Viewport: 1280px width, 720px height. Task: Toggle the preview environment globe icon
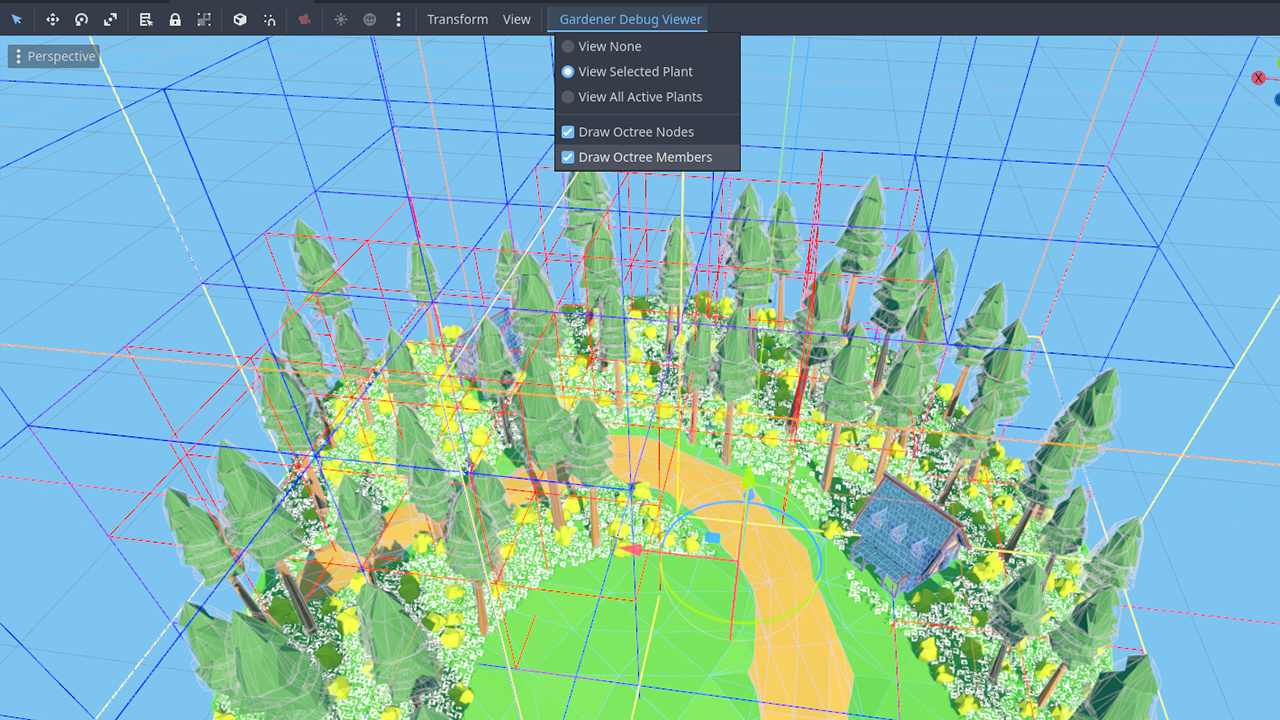370,19
